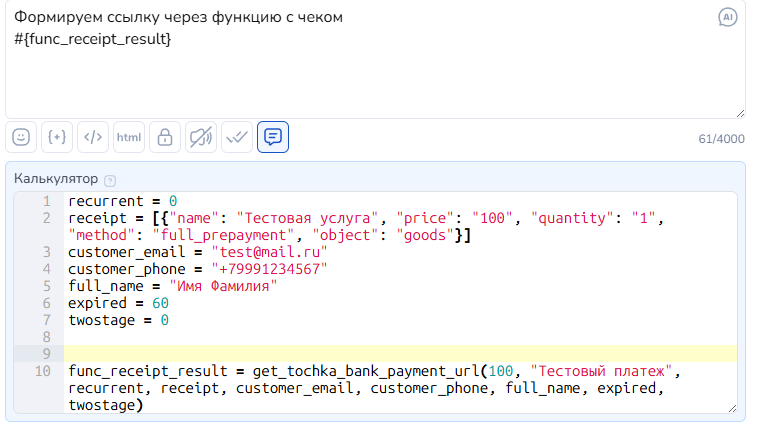Toggle html mode button
Screen dimensions: 757x428
(129, 137)
